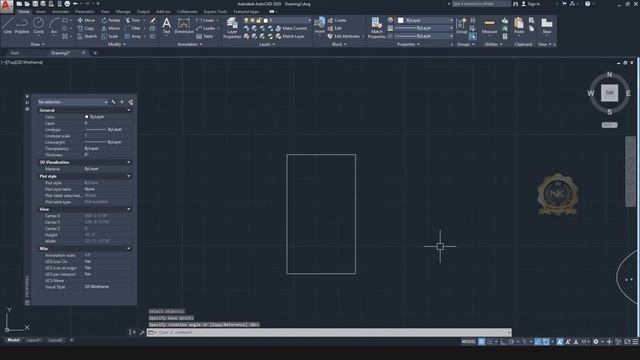Click the Plot icon in quick access toolbar
Image resolution: width=640 pixels, height=360 pixels.
67,4
